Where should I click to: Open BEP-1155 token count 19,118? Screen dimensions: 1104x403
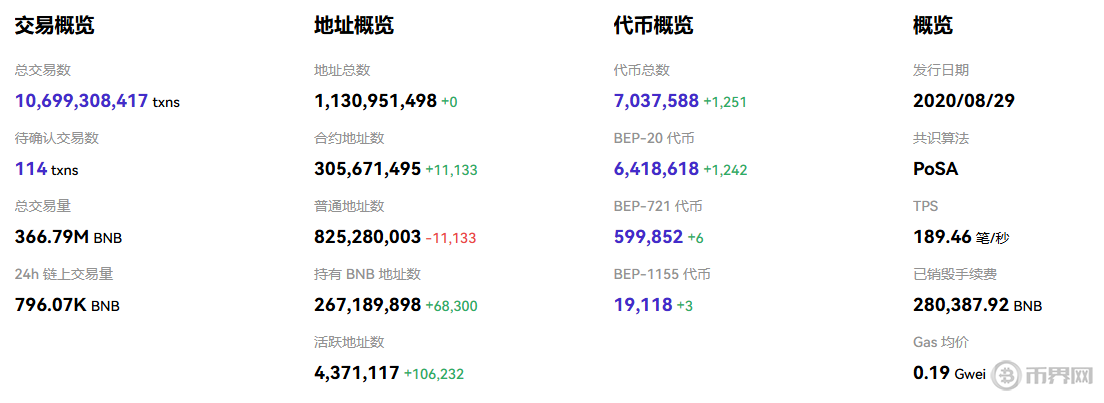point(643,305)
